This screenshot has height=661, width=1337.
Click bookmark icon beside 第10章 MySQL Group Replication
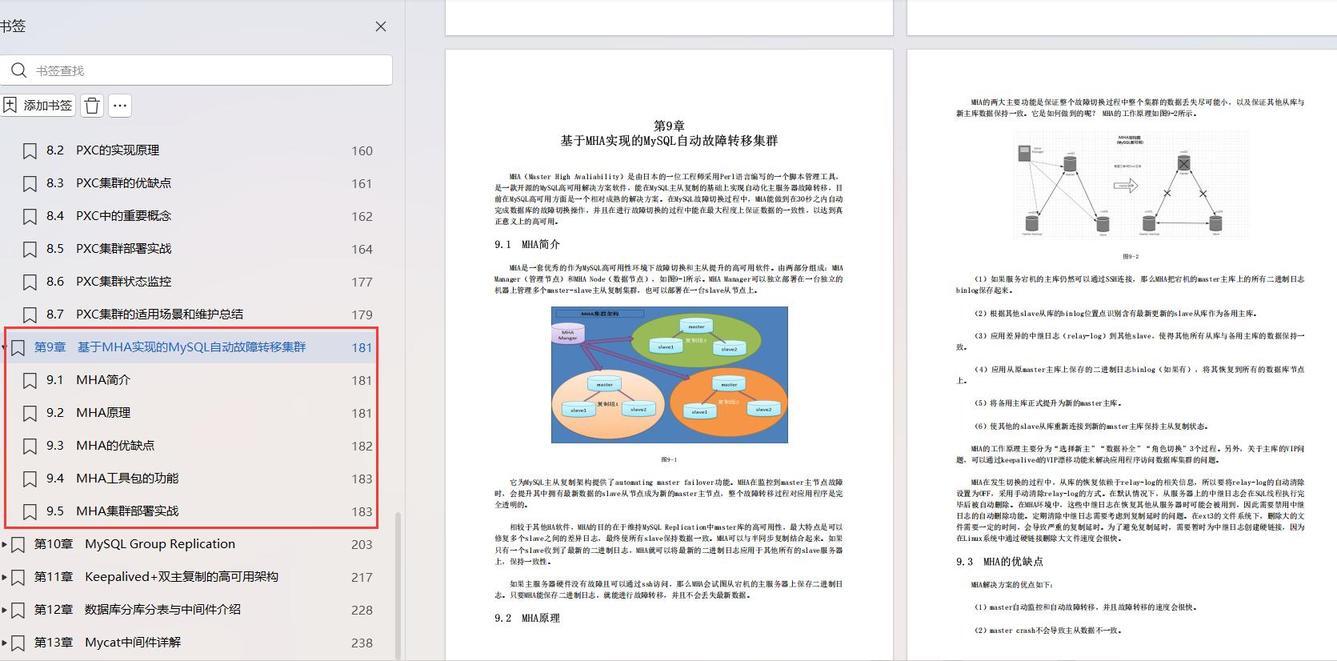(18, 545)
